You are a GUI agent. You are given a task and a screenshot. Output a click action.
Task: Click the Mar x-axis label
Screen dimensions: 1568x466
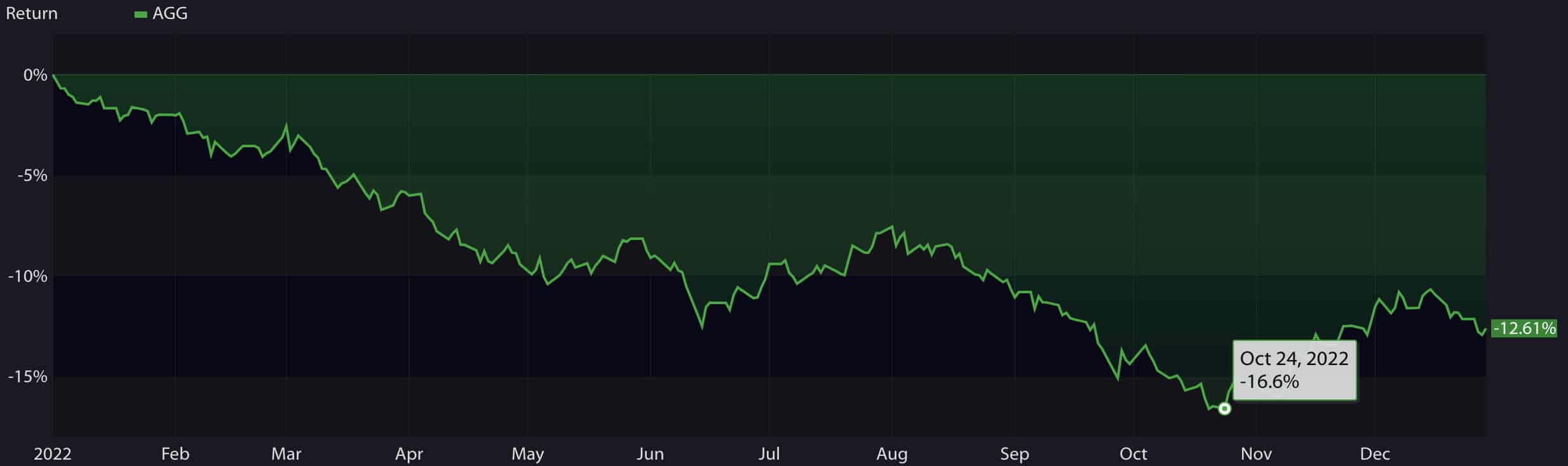[287, 454]
